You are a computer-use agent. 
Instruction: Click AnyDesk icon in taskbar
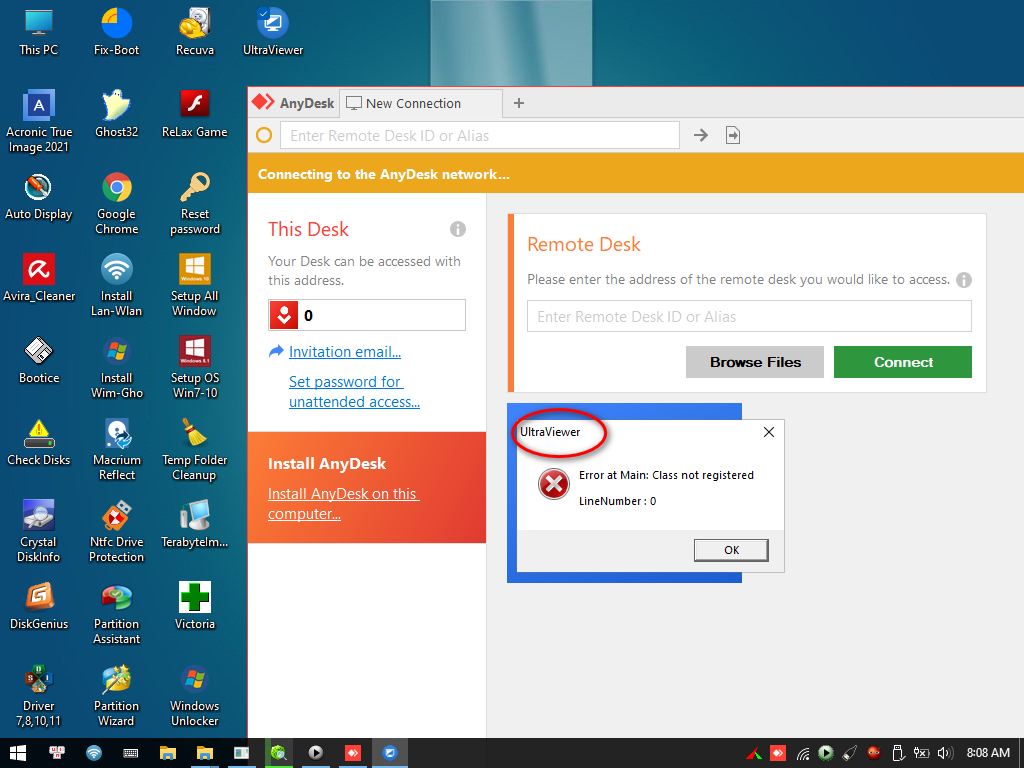353,753
